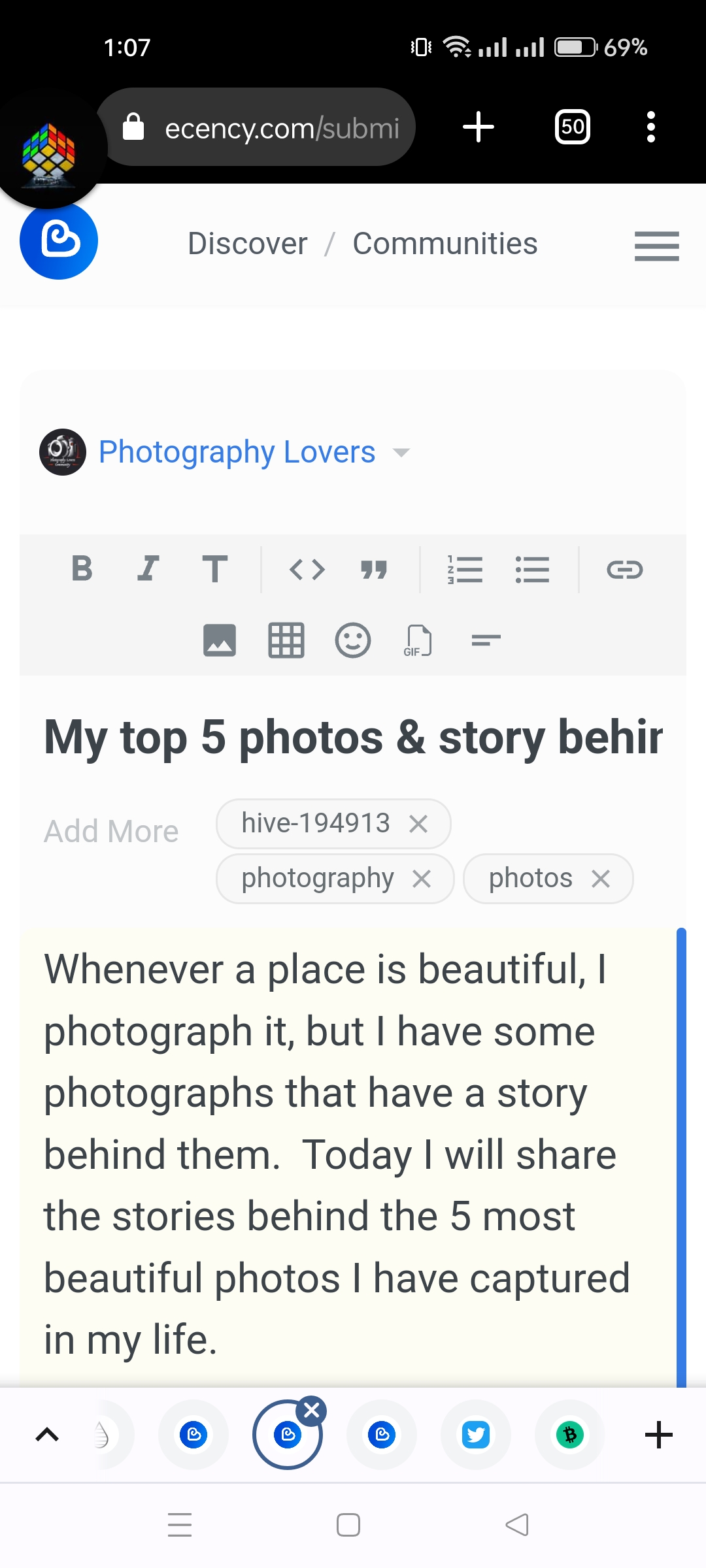Insert an image using the picture icon

click(x=220, y=640)
